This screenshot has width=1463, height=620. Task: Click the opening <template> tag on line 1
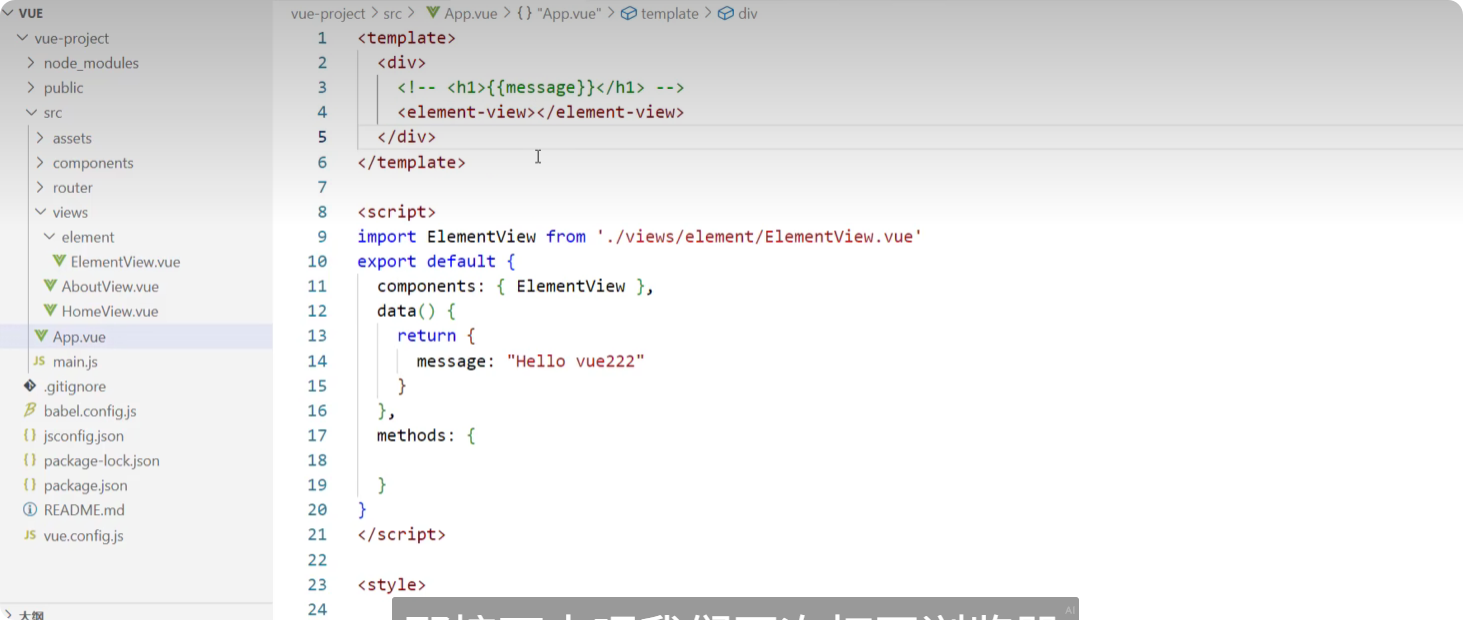(407, 38)
